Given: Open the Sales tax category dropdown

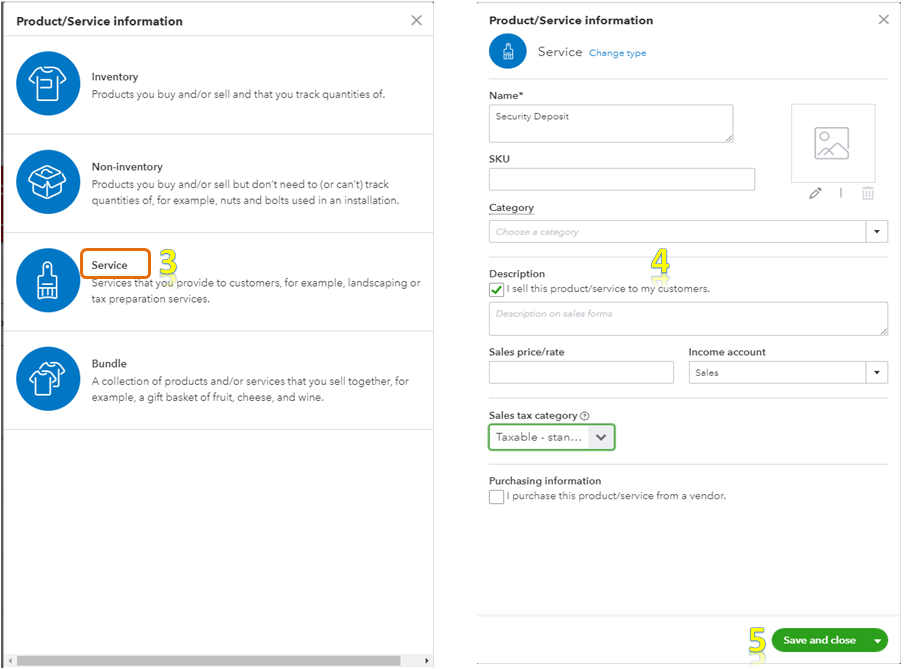Looking at the screenshot, I should tap(600, 437).
